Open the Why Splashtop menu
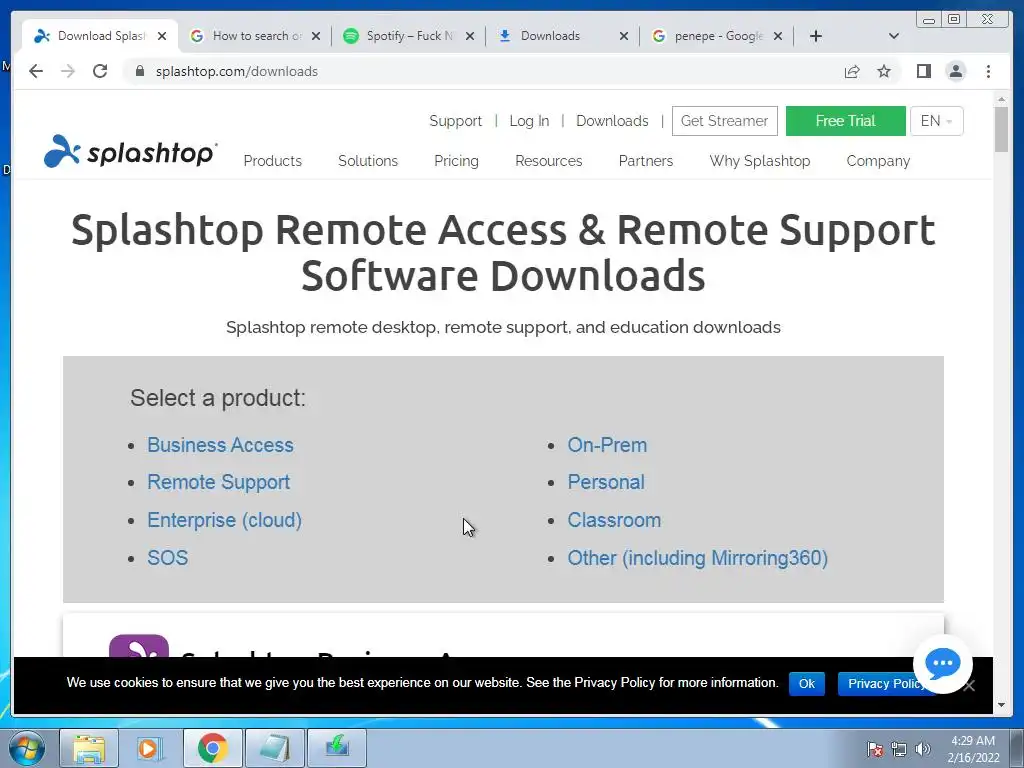Image resolution: width=1024 pixels, height=768 pixels. click(x=760, y=161)
